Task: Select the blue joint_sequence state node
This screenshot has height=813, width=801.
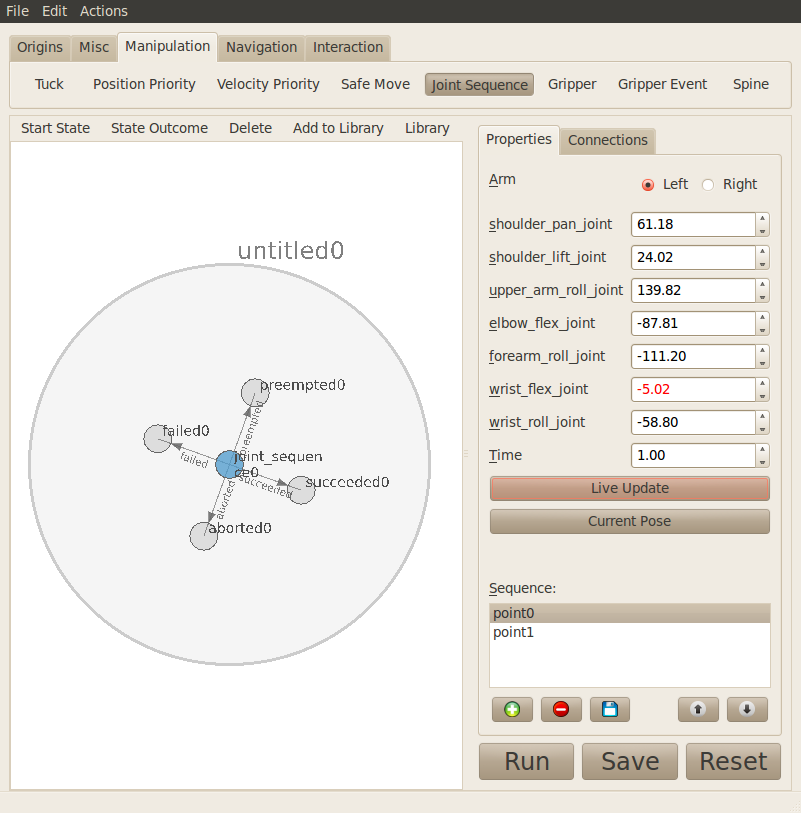Action: click(x=230, y=464)
